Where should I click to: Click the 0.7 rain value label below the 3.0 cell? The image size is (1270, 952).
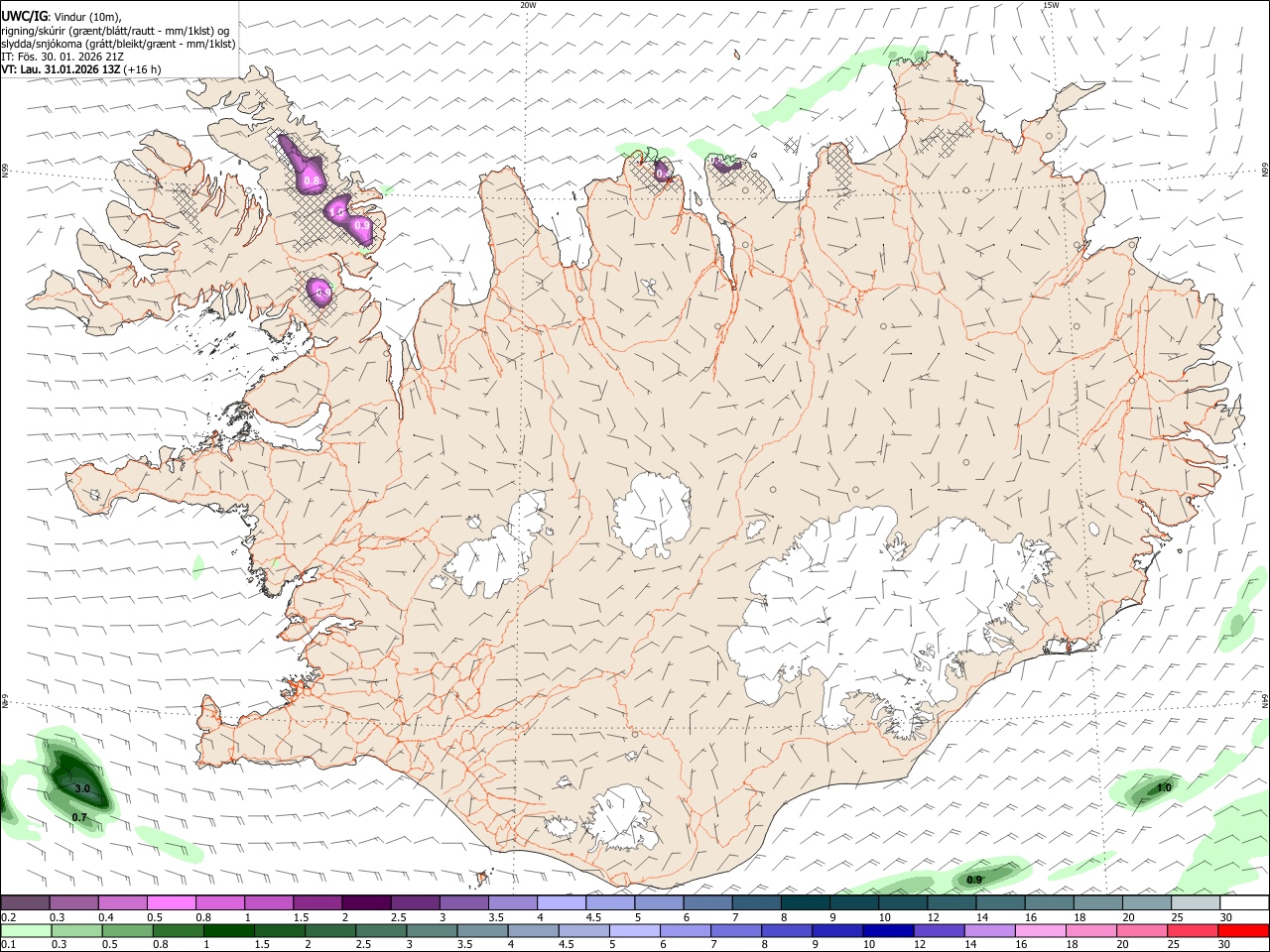coord(79,817)
